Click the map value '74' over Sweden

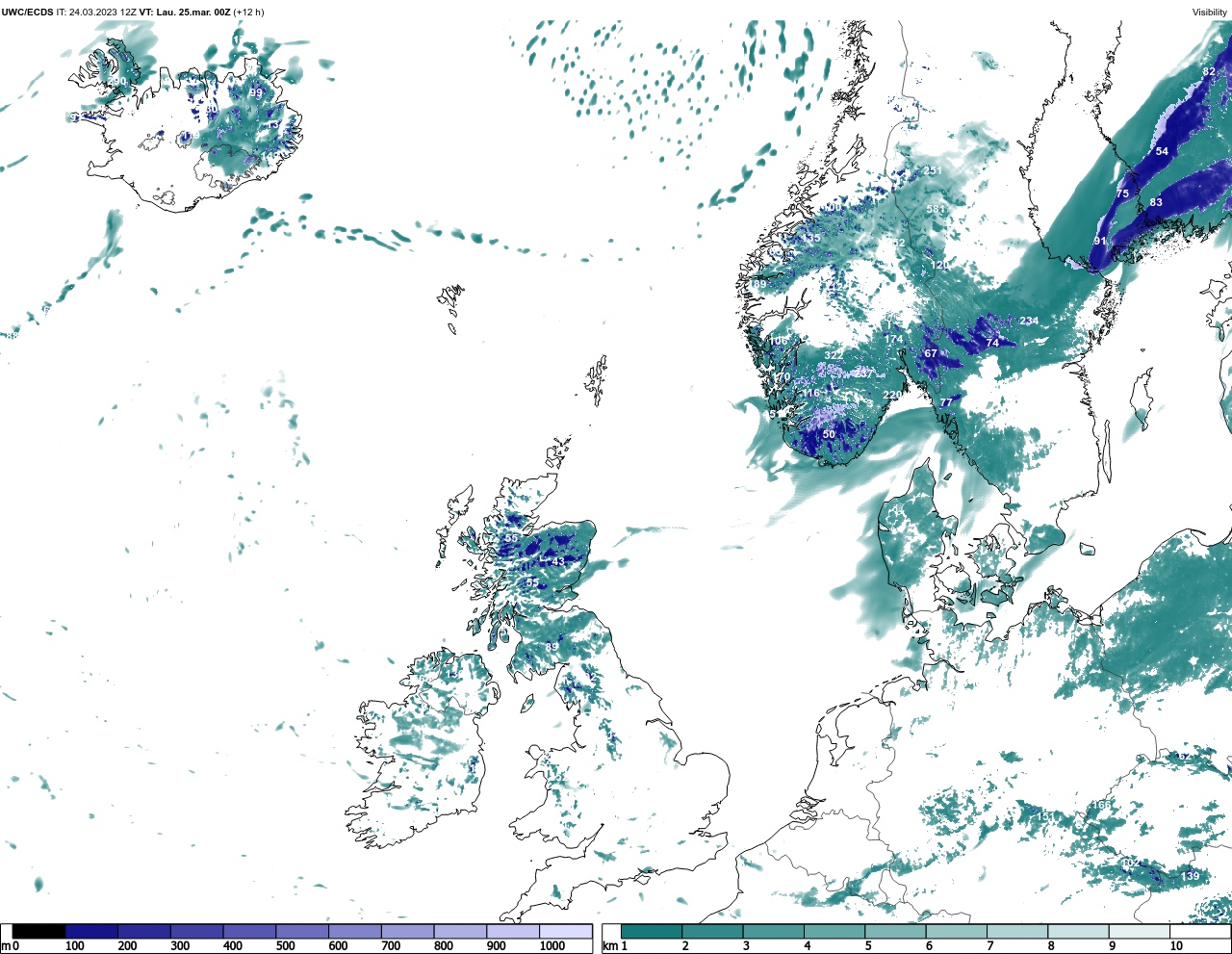[992, 343]
